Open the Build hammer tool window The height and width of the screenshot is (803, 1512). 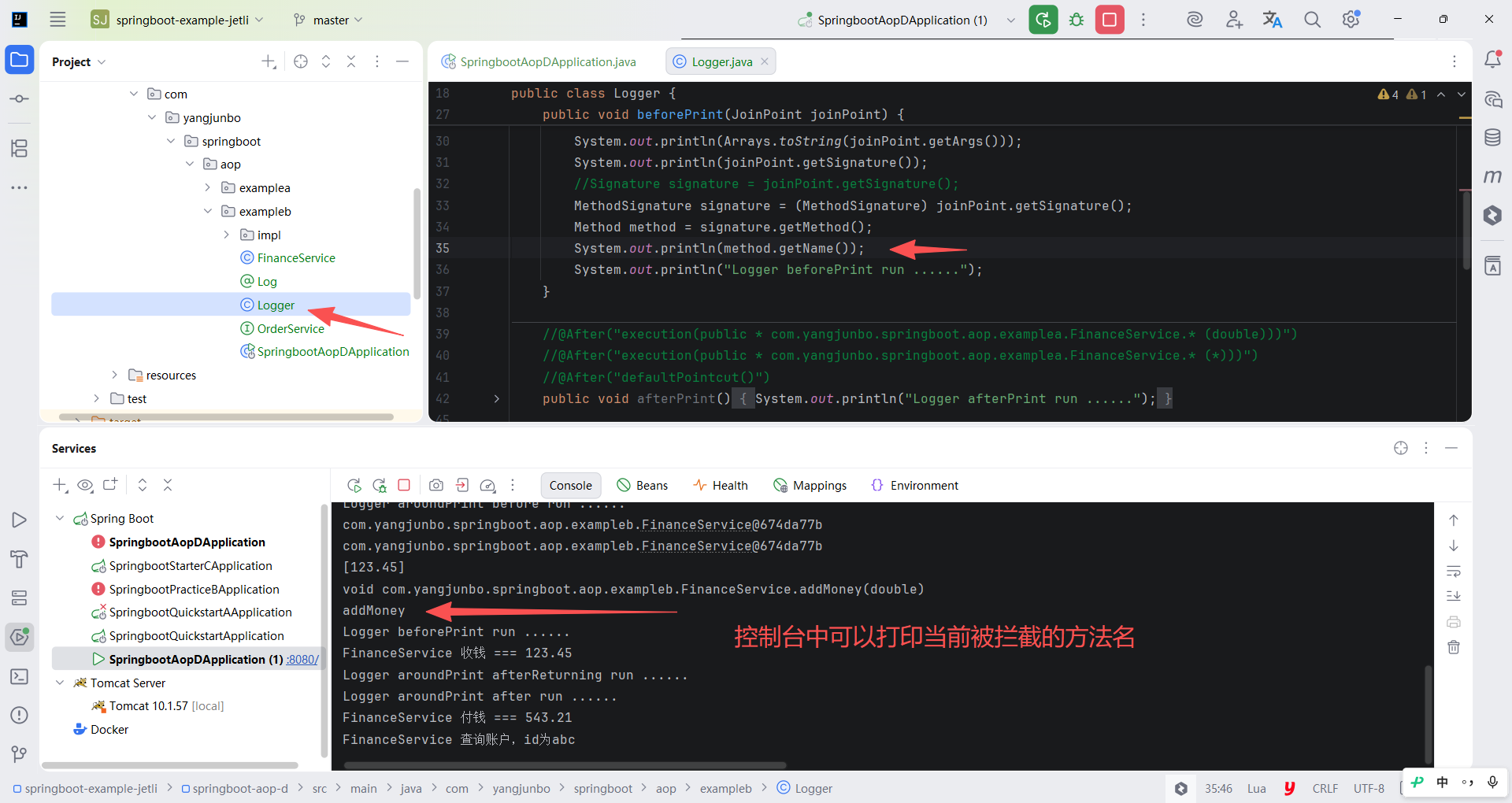pyautogui.click(x=20, y=559)
